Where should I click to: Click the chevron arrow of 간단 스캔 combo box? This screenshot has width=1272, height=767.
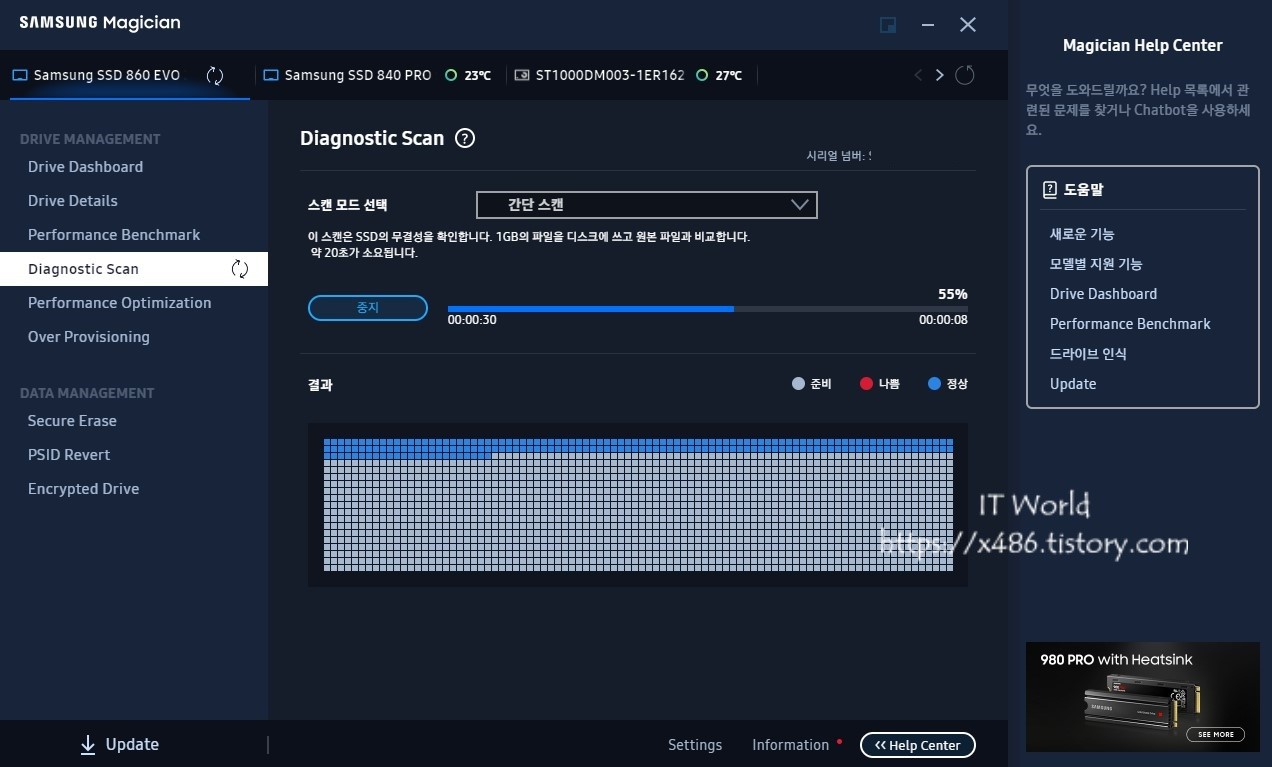[800, 204]
